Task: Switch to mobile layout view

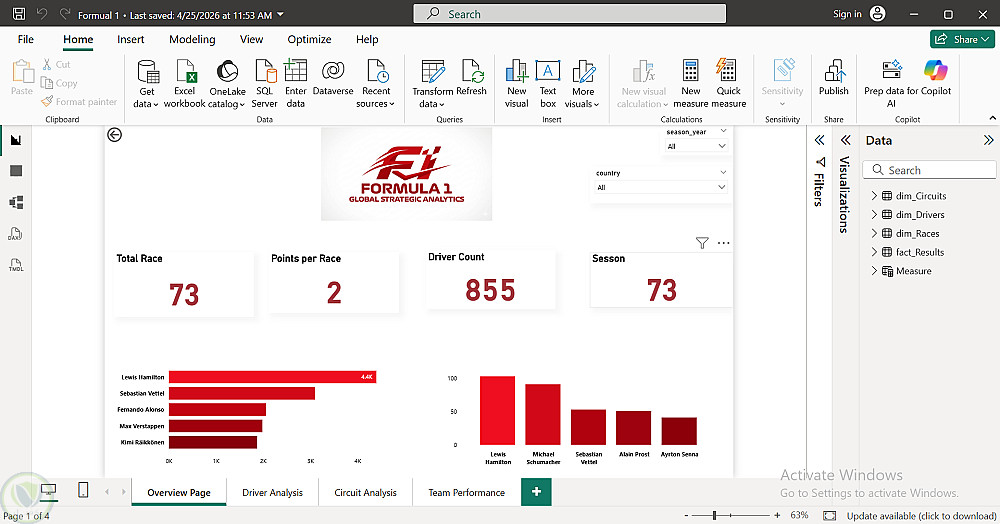Action: click(x=83, y=490)
